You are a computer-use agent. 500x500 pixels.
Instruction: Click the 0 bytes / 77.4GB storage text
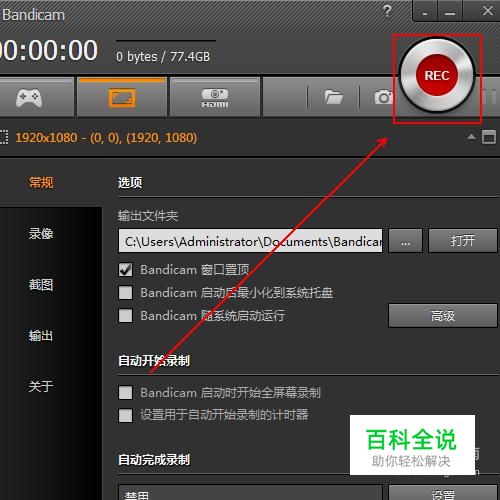[x=163, y=57]
